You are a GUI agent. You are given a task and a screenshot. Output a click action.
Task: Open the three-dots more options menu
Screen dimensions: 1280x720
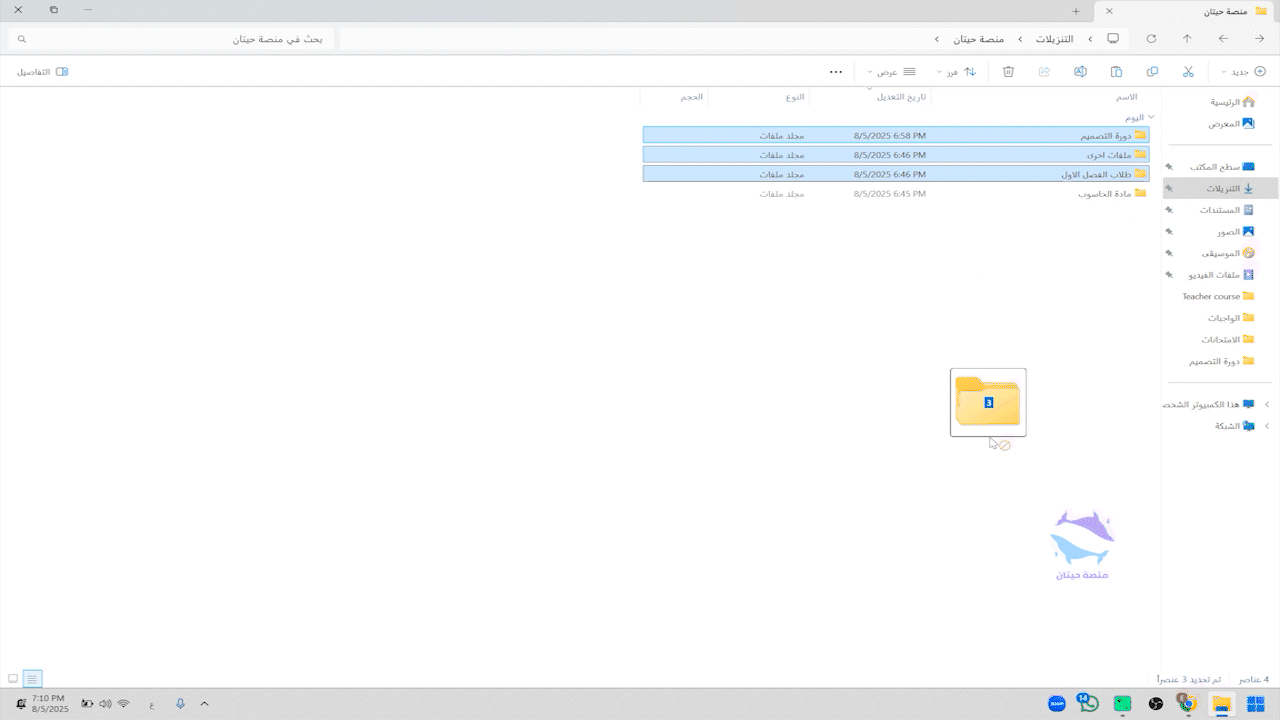click(836, 72)
